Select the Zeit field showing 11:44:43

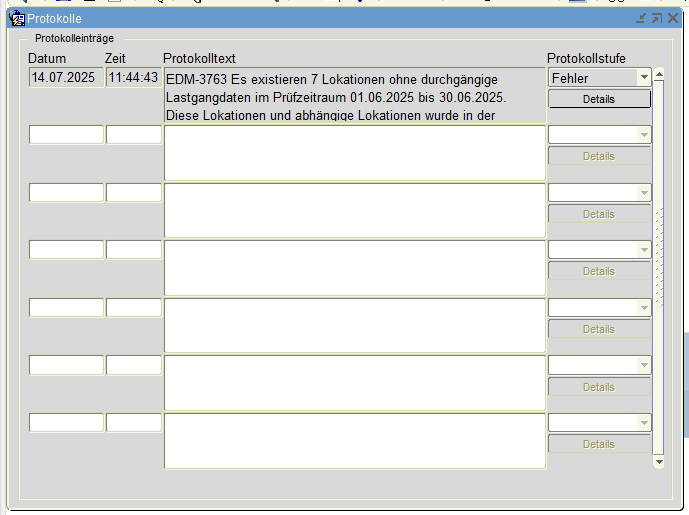point(134,77)
